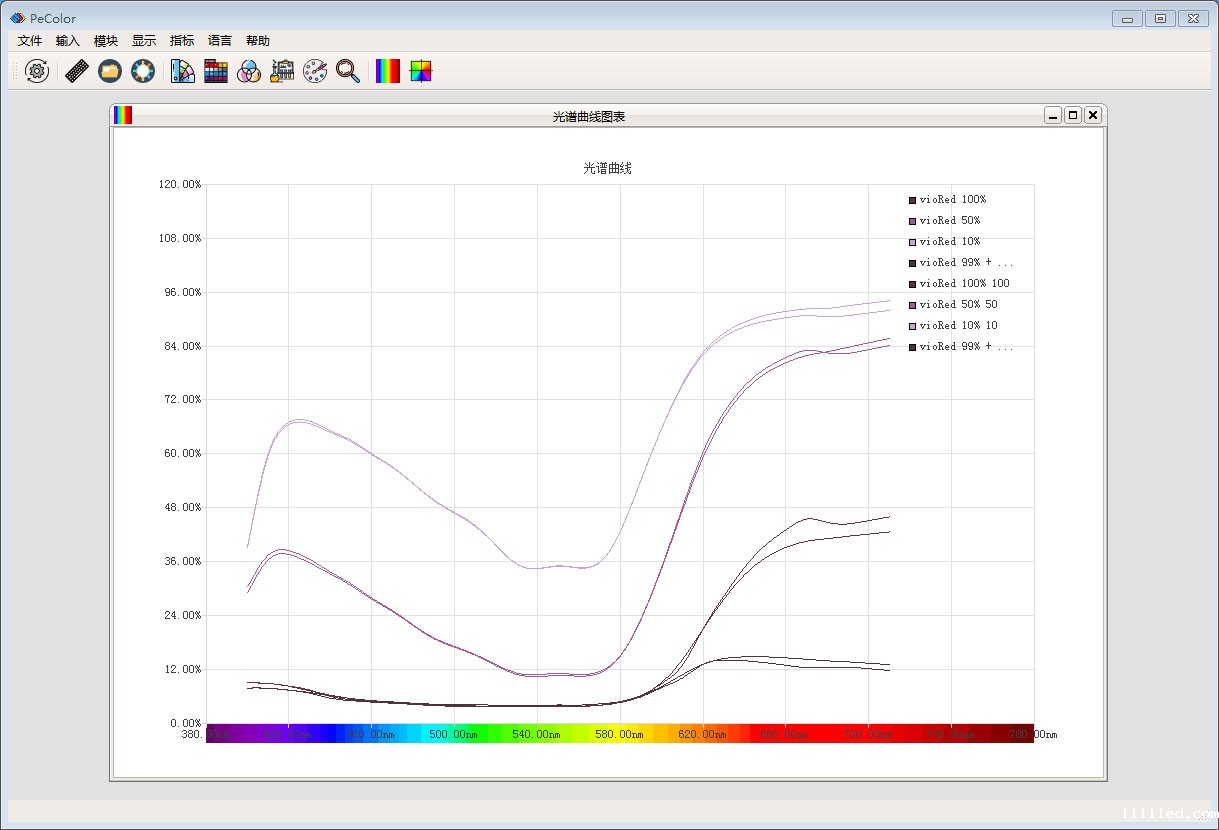The width and height of the screenshot is (1219, 830).
Task: Click the vioRed 50% 50 legend label
Action: [x=958, y=305]
